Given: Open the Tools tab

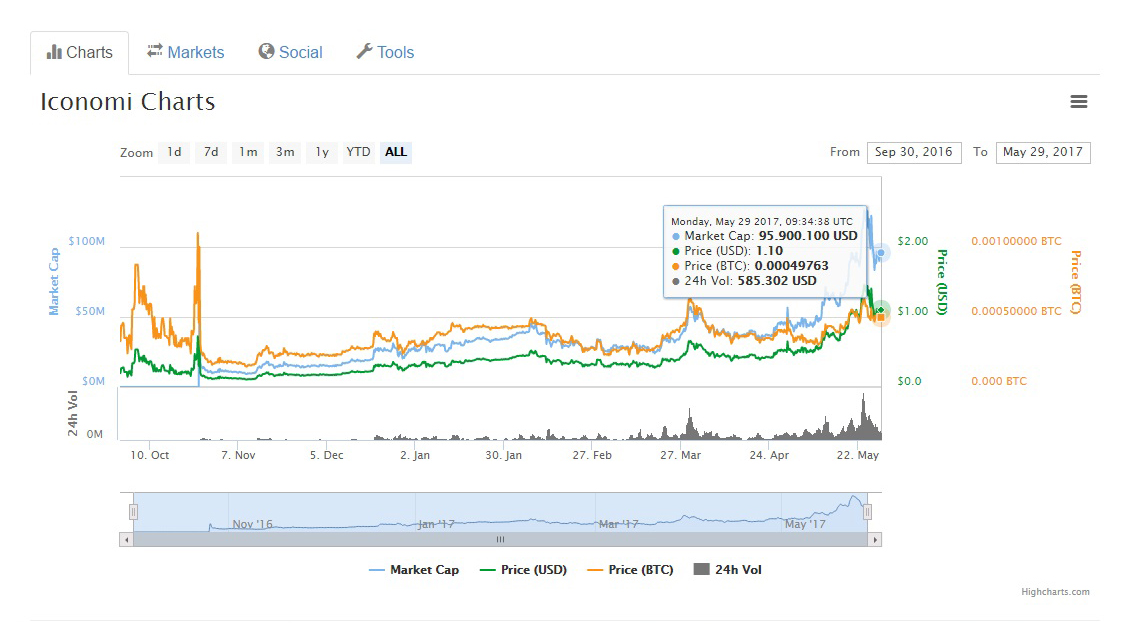Looking at the screenshot, I should tap(385, 52).
